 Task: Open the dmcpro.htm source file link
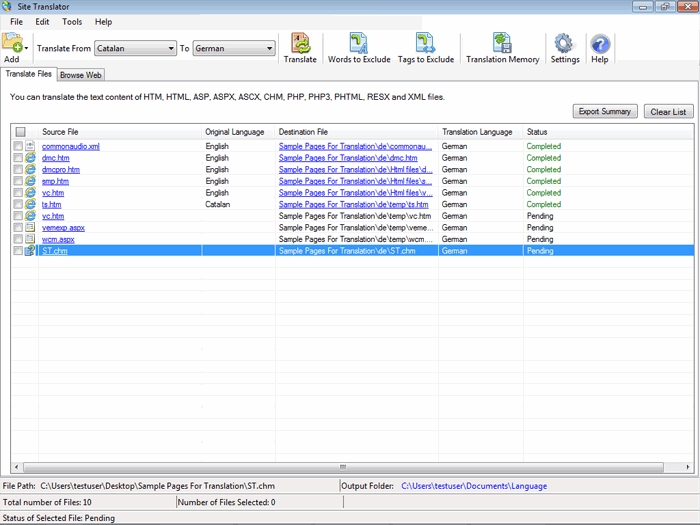(x=61, y=170)
